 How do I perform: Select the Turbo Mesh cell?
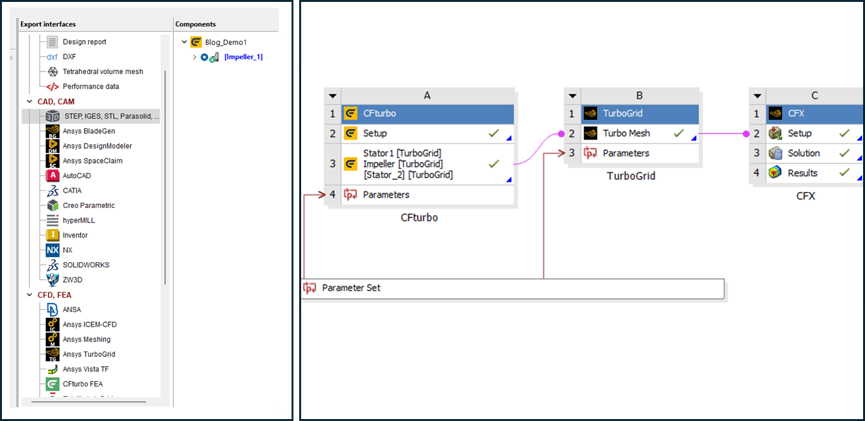640,133
